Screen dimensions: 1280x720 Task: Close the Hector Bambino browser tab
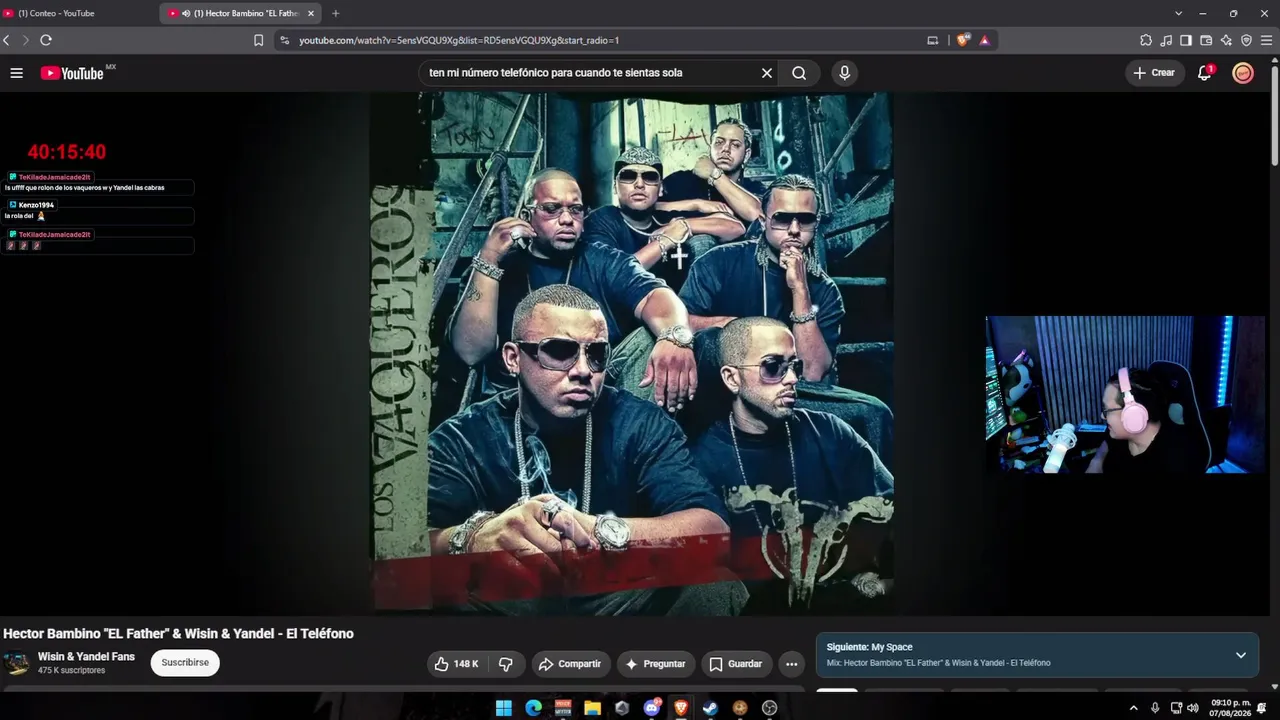[311, 13]
